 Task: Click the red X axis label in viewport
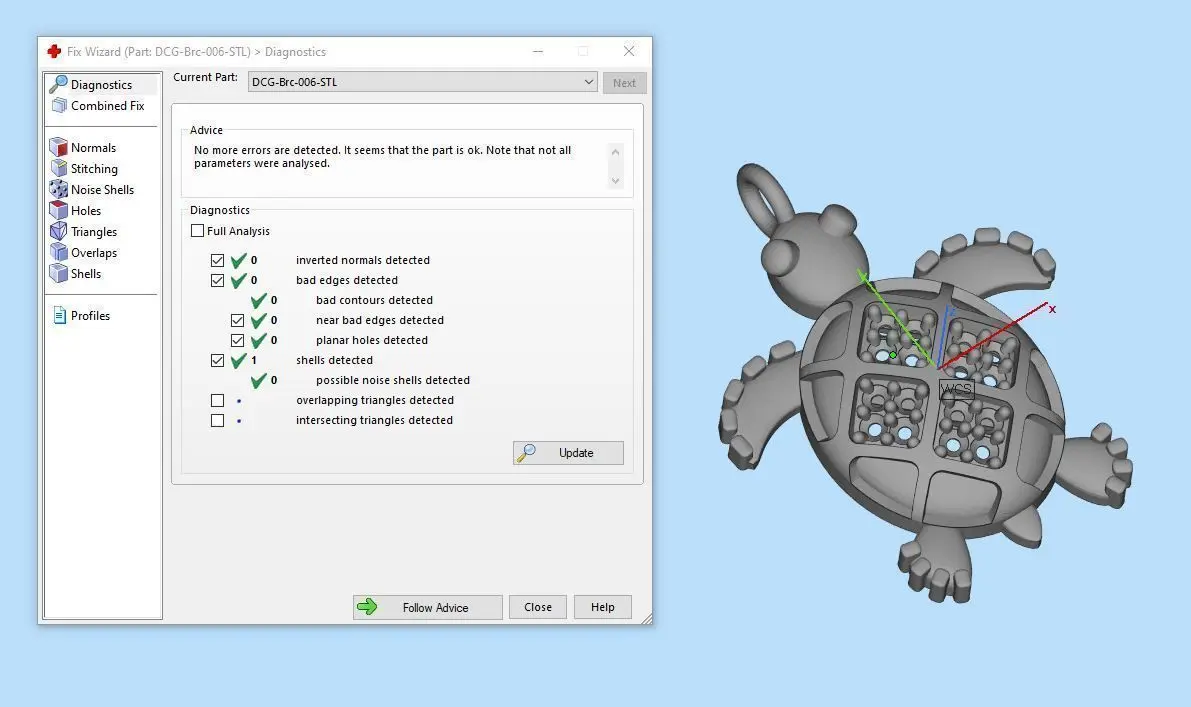1052,309
